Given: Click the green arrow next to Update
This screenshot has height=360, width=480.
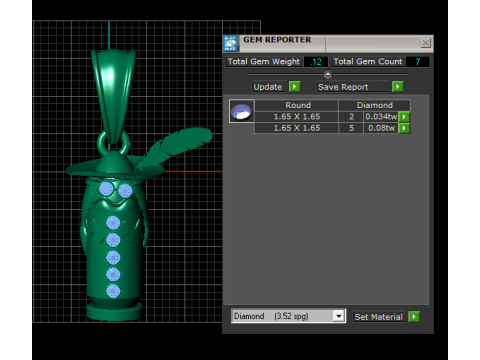Looking at the screenshot, I should coord(295,87).
